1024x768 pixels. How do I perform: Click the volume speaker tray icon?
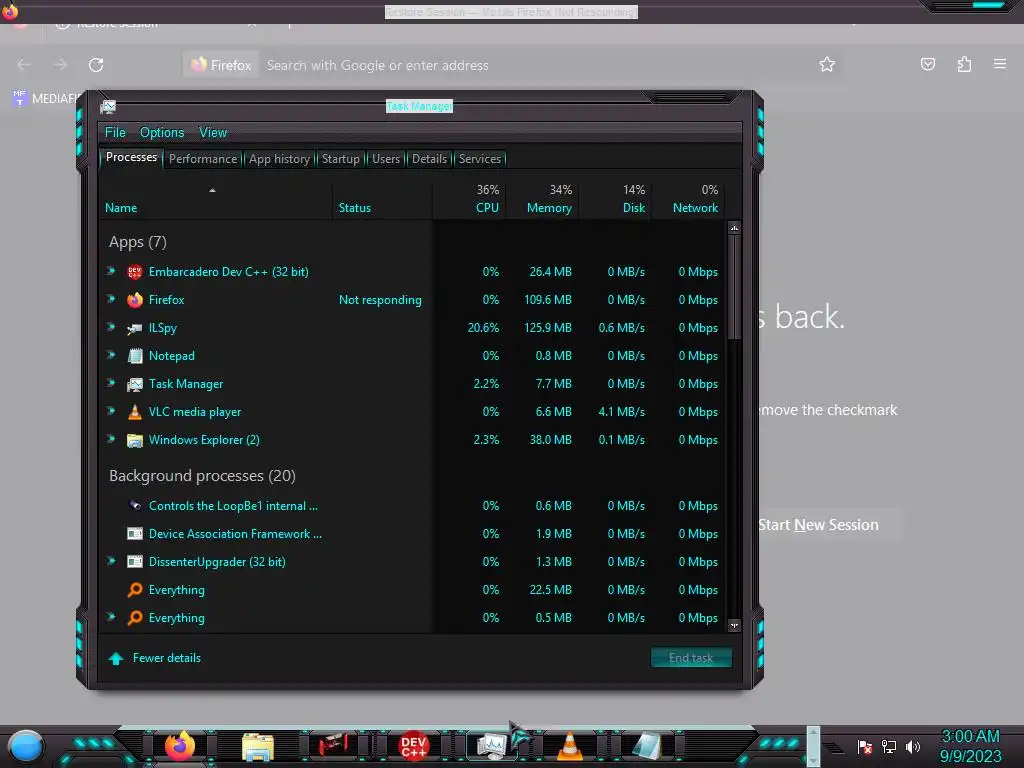[x=912, y=746]
